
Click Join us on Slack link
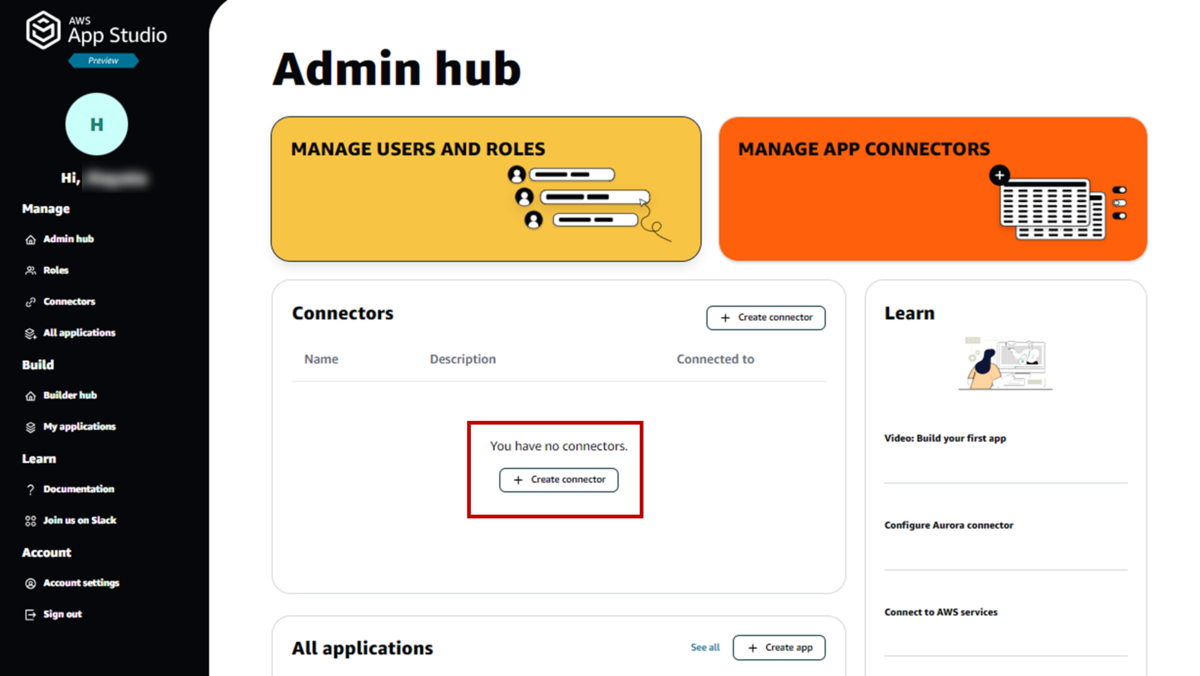[x=79, y=520]
